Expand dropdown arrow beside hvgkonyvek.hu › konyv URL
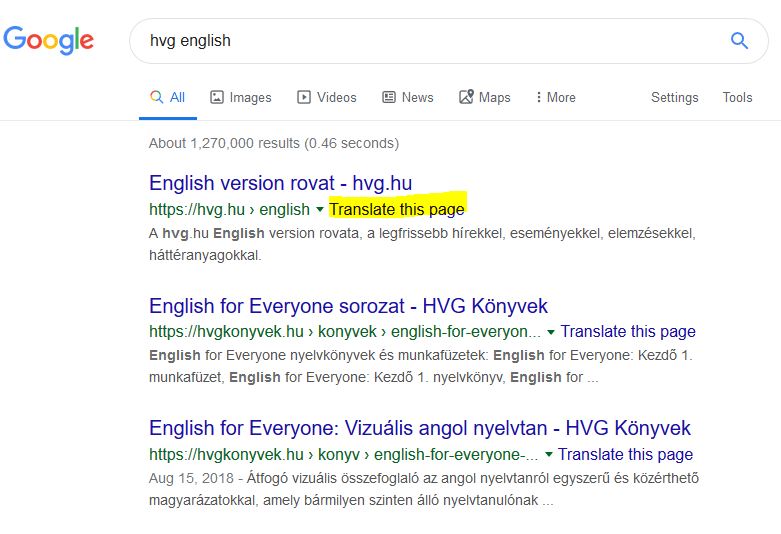781x534 pixels. (549, 454)
